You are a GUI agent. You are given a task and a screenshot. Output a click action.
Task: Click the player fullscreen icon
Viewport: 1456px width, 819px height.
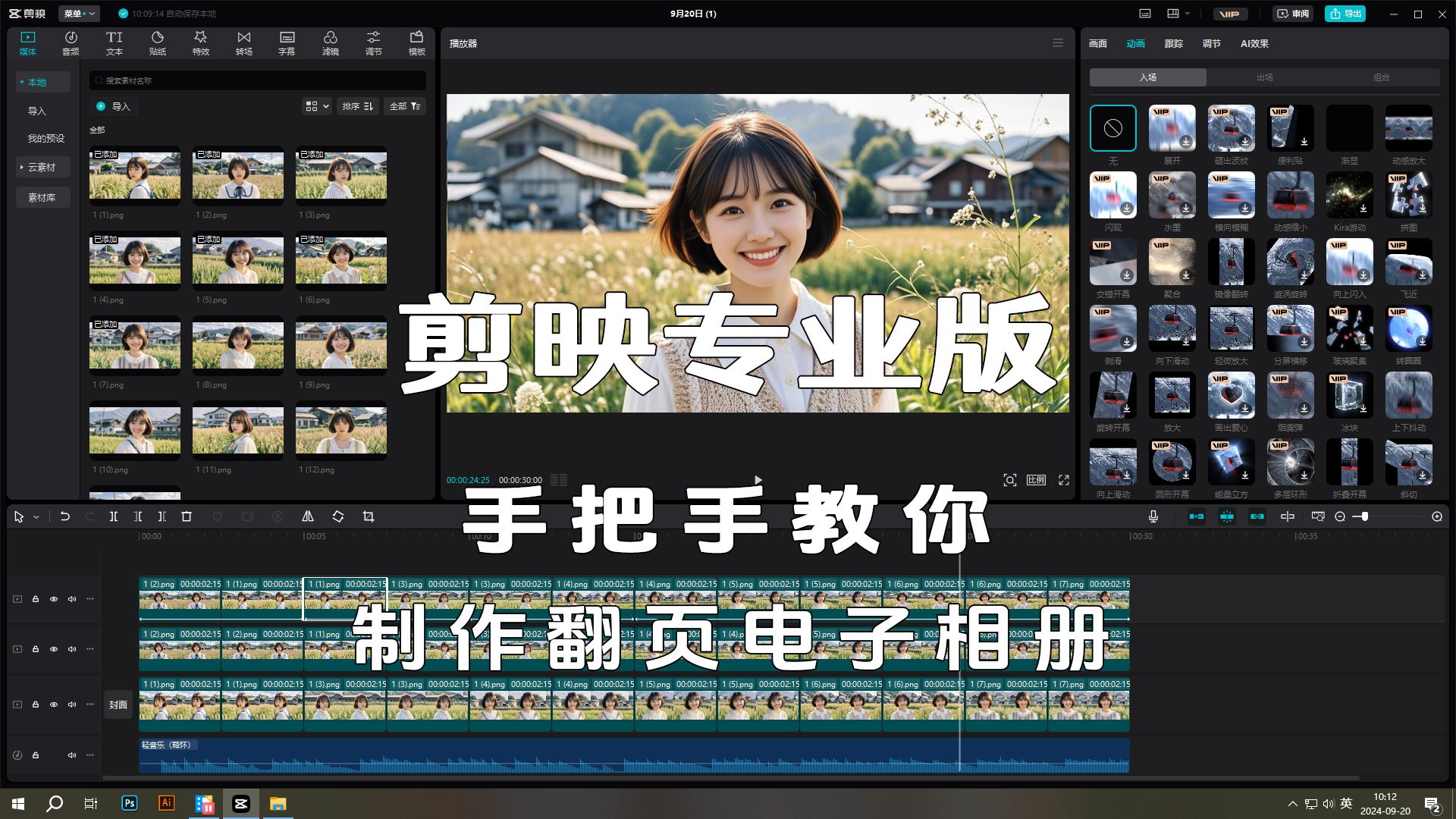tap(1064, 480)
